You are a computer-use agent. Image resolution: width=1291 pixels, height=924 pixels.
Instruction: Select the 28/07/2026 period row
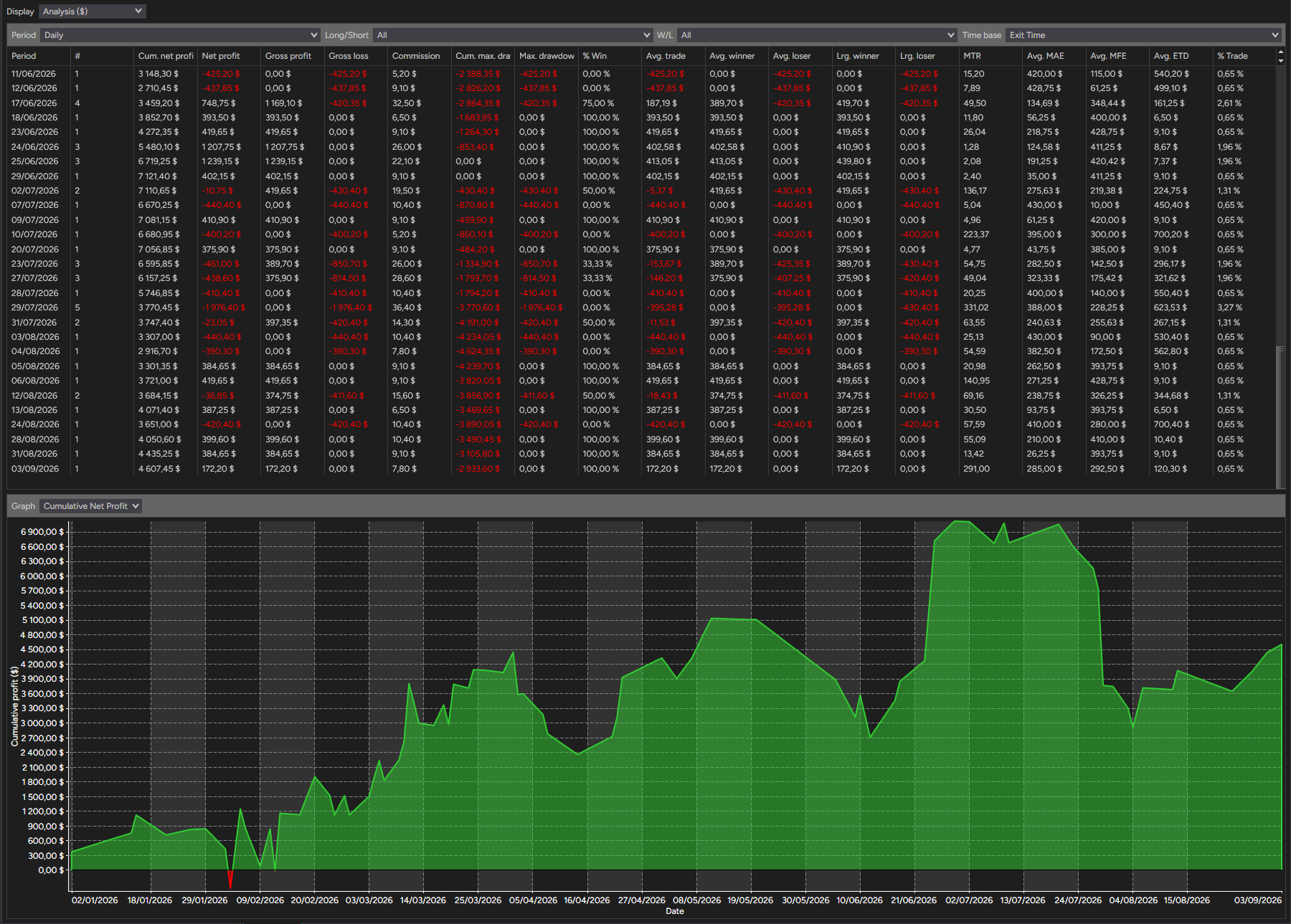pyautogui.click(x=642, y=293)
